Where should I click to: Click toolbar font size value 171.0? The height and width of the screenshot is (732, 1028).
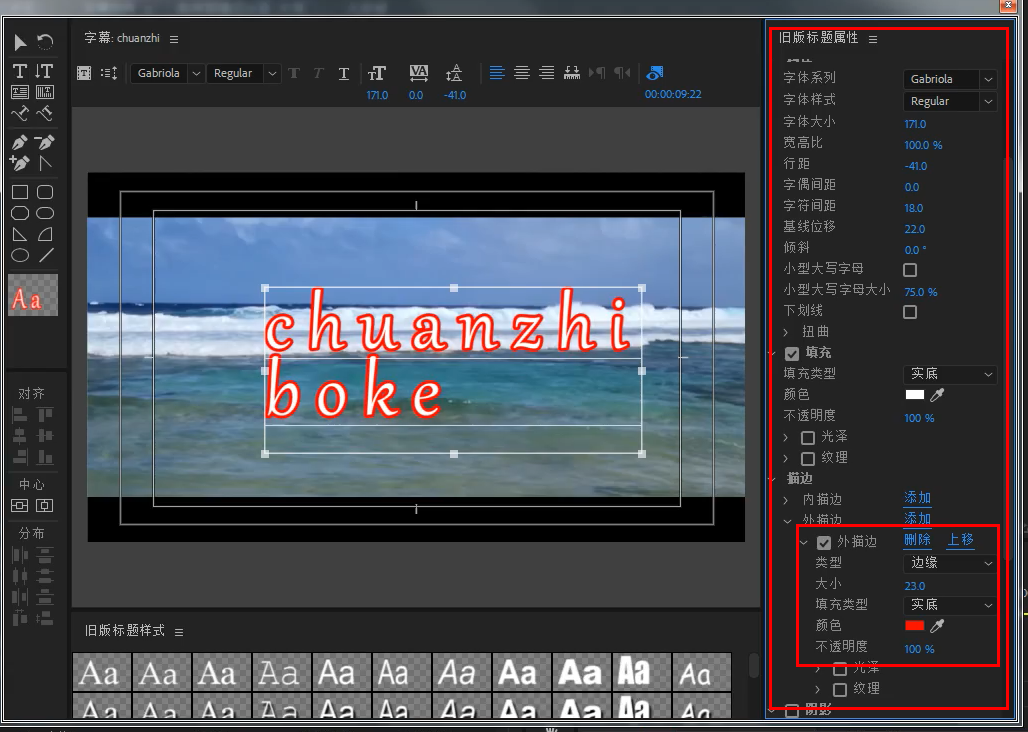[x=377, y=95]
